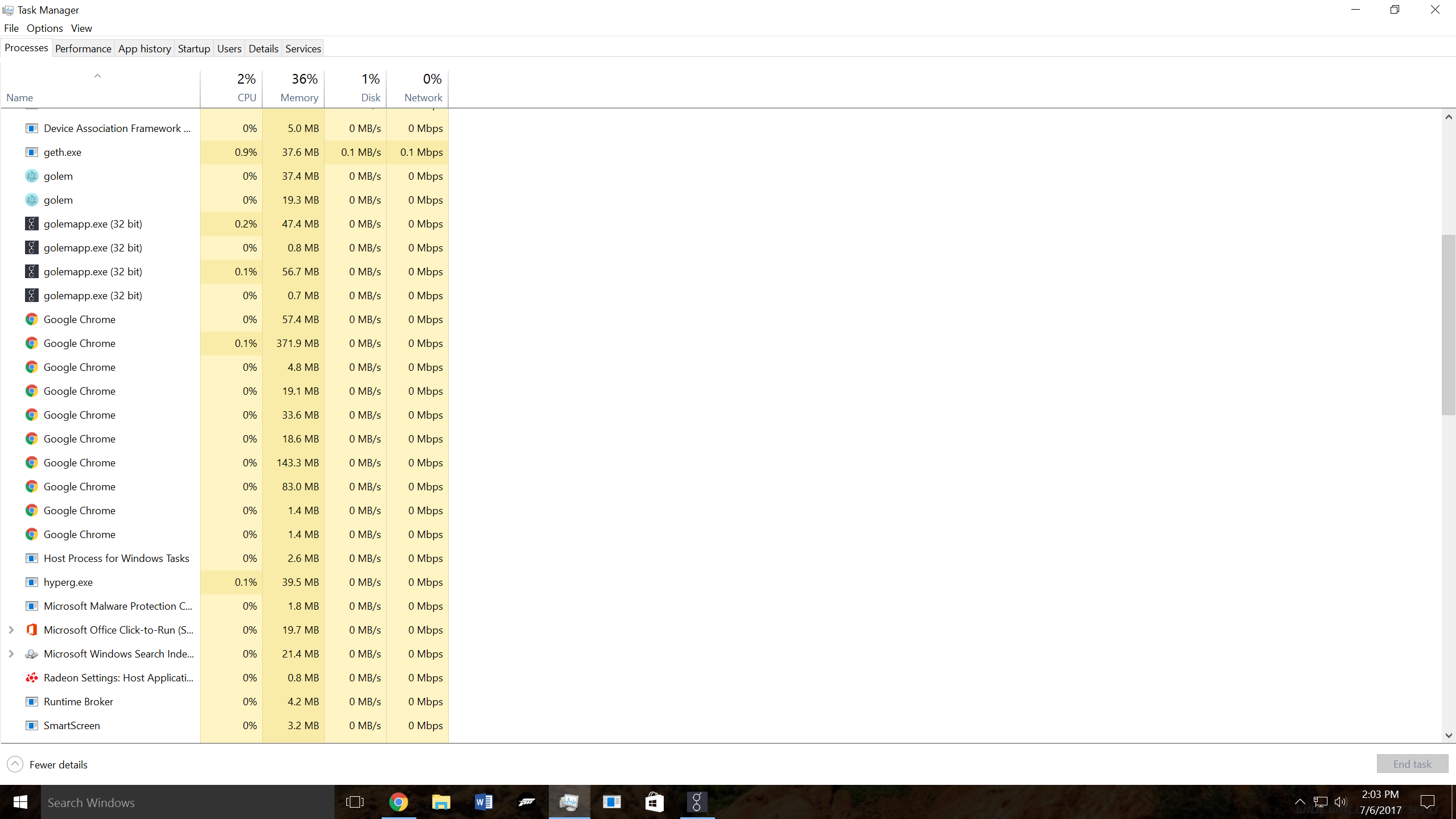This screenshot has width=1456, height=819.
Task: Switch to the Performance tab
Action: [83, 48]
